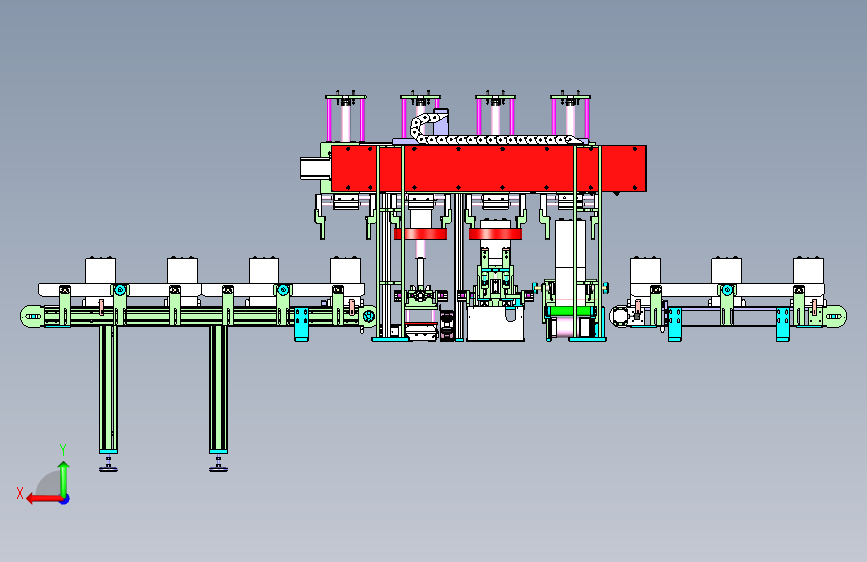The height and width of the screenshot is (562, 867).
Task: Select the large white enclosure box at center base
Action: (495, 324)
